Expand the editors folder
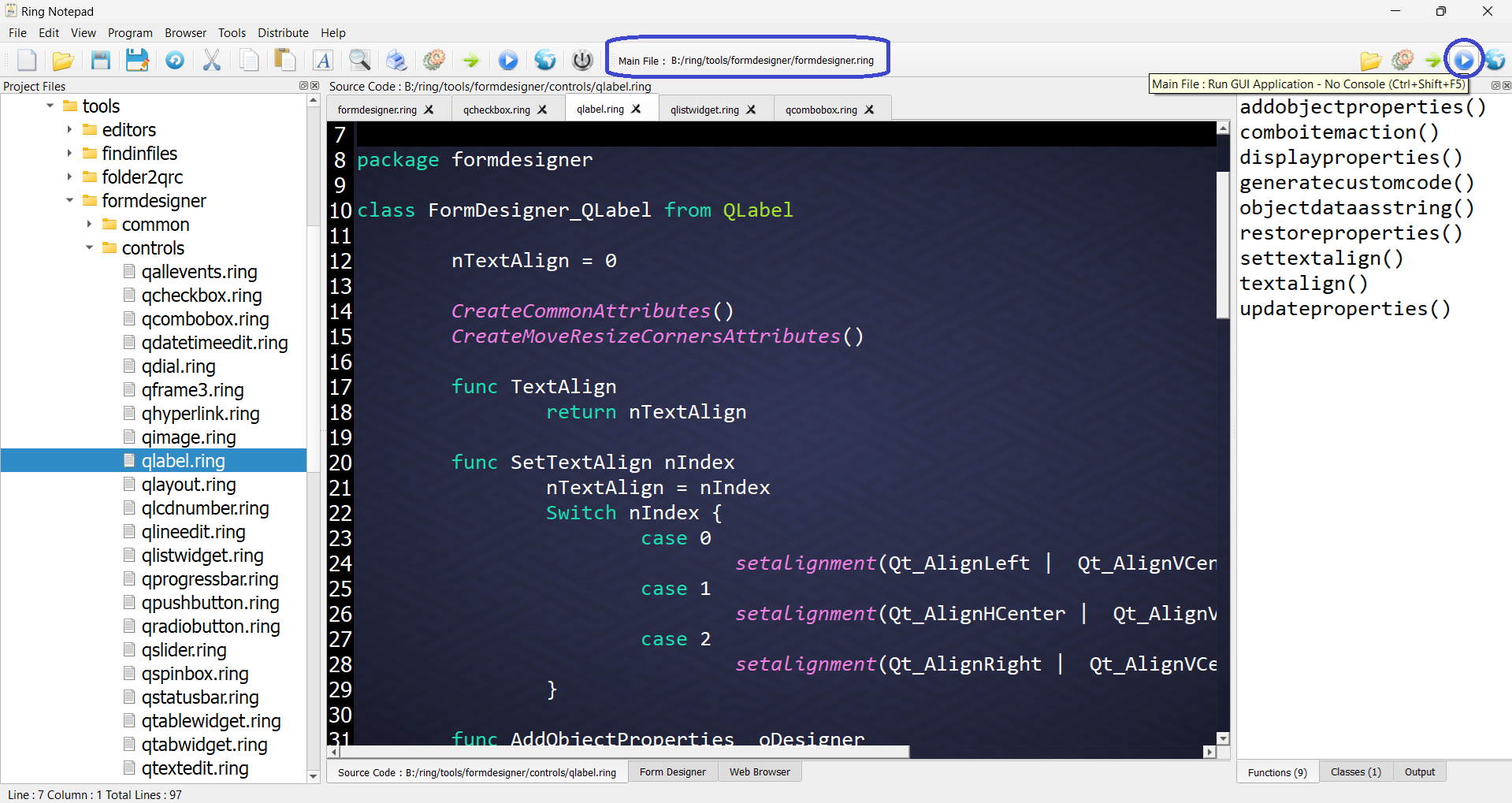The width and height of the screenshot is (1512, 803). pyautogui.click(x=69, y=130)
